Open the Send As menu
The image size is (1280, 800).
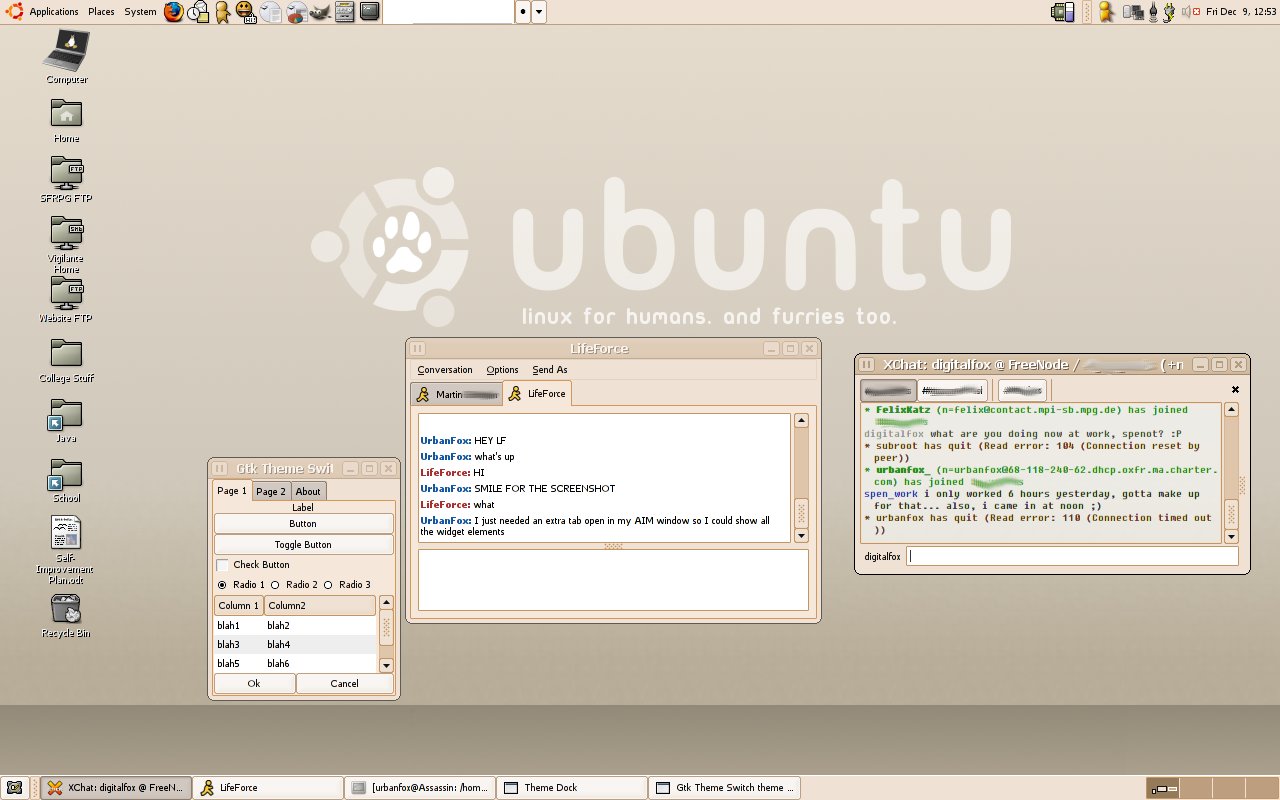tap(550, 370)
